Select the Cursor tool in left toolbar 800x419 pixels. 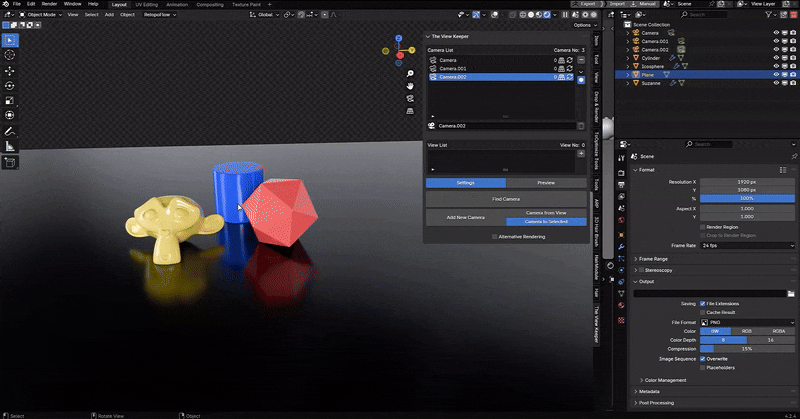10,55
